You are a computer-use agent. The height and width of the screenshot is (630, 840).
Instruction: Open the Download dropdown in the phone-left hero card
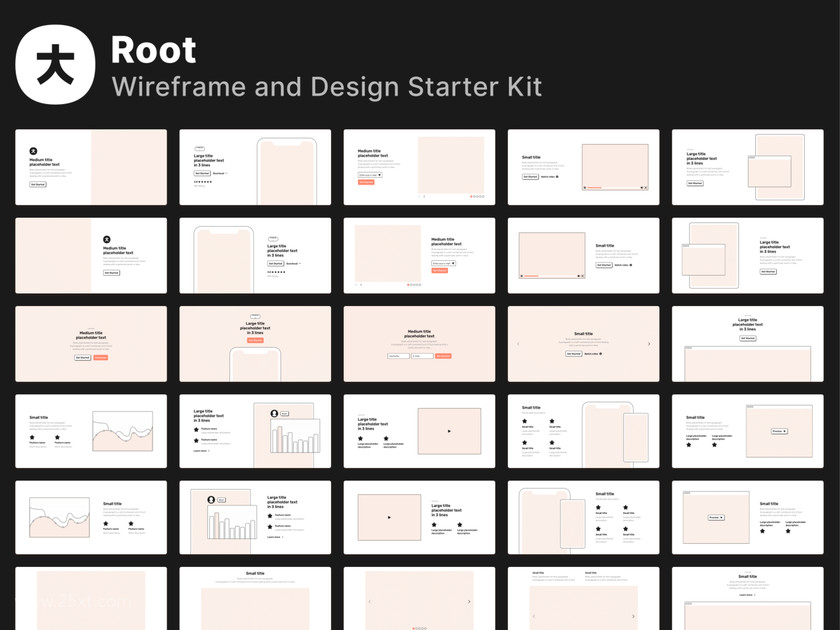pyautogui.click(x=294, y=264)
